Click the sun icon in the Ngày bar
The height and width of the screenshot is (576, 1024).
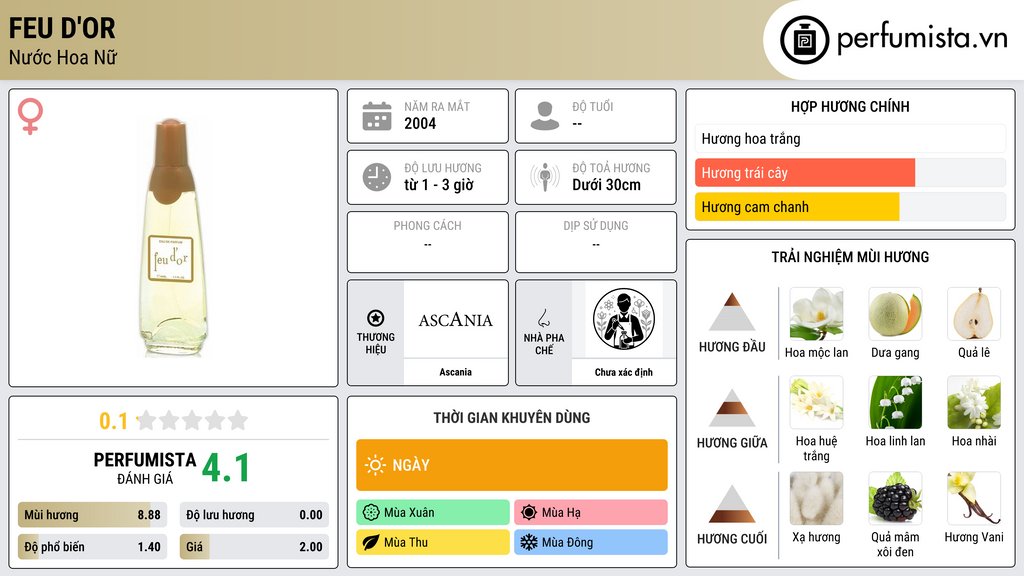375,465
